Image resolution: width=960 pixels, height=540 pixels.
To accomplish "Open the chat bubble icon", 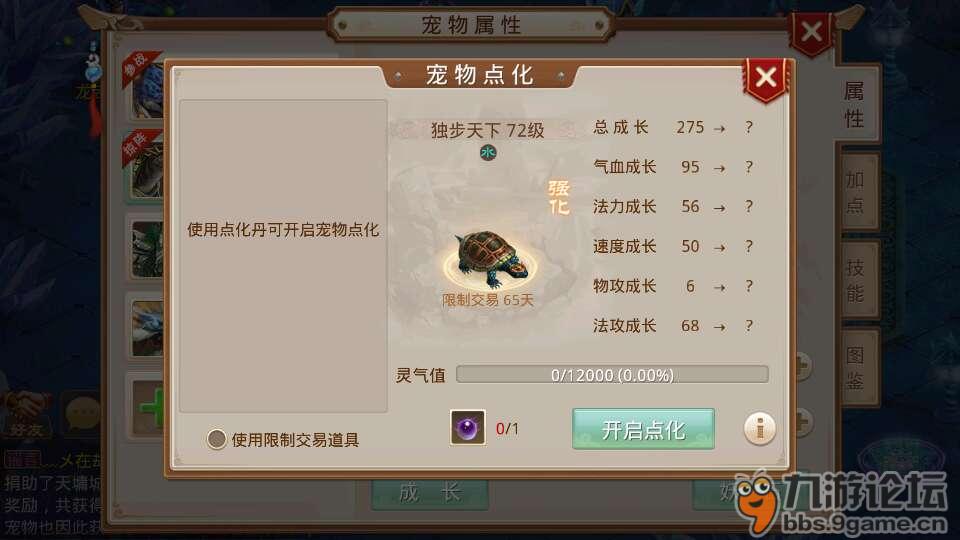I will (x=81, y=416).
